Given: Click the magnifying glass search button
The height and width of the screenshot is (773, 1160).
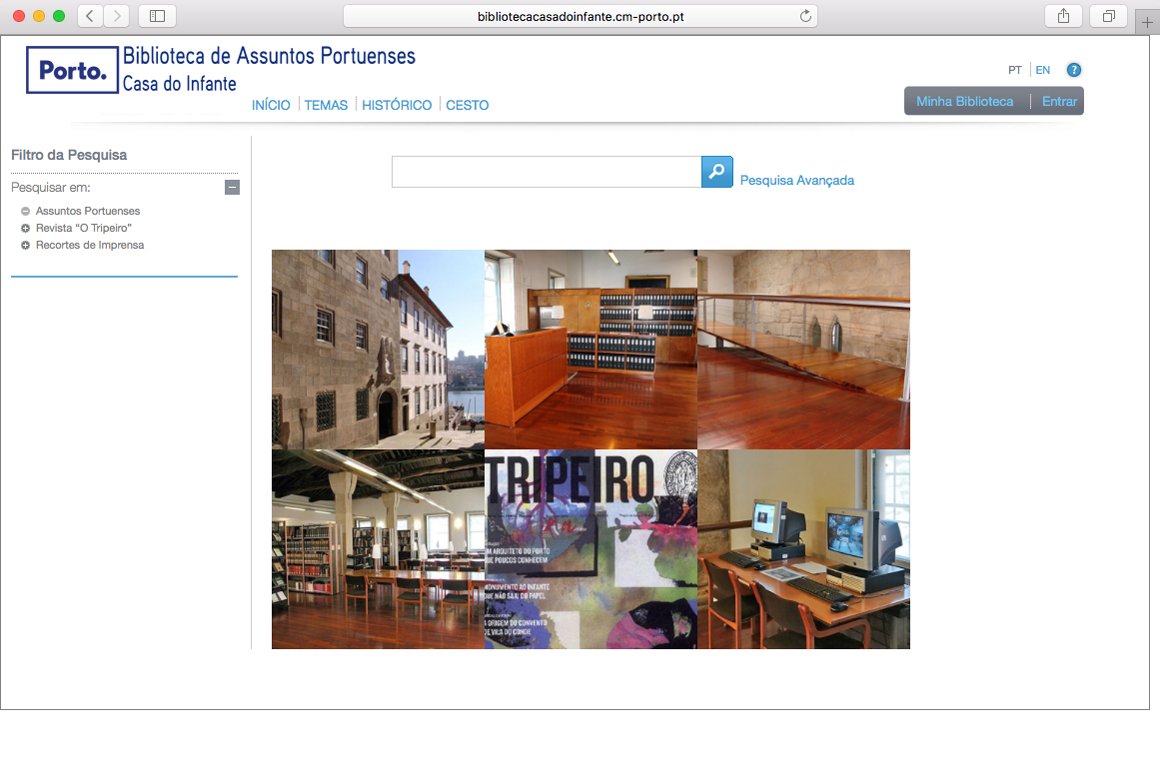Looking at the screenshot, I should (x=717, y=172).
